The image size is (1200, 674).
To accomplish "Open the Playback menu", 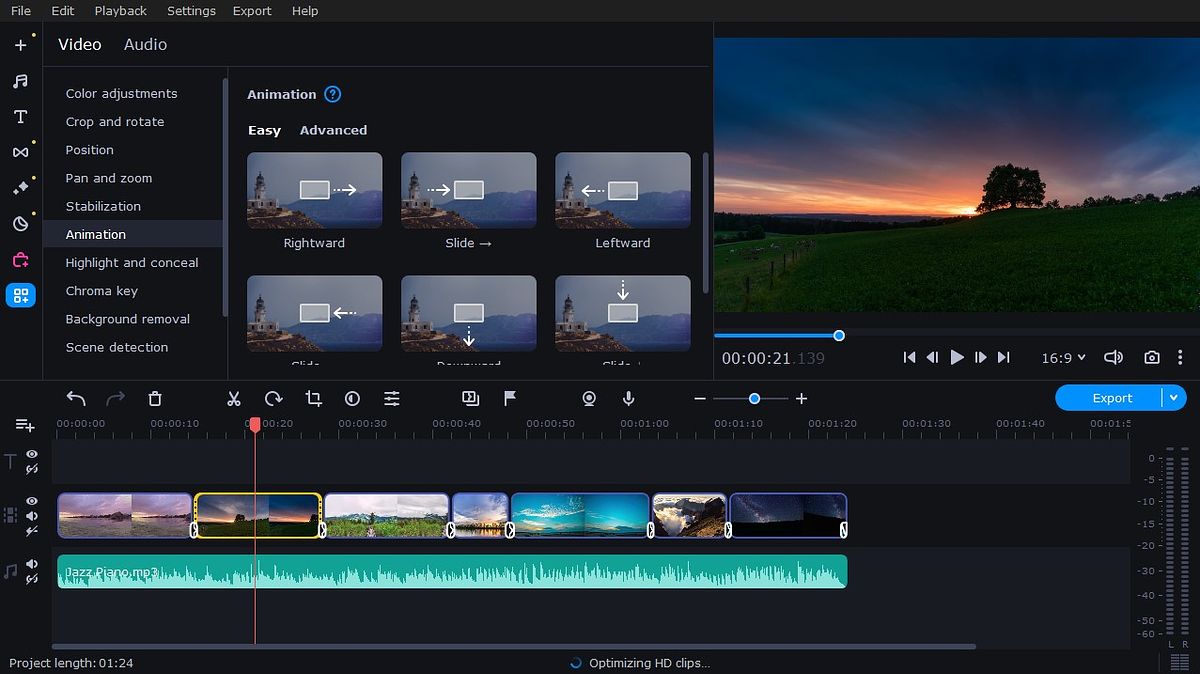I will [x=120, y=11].
